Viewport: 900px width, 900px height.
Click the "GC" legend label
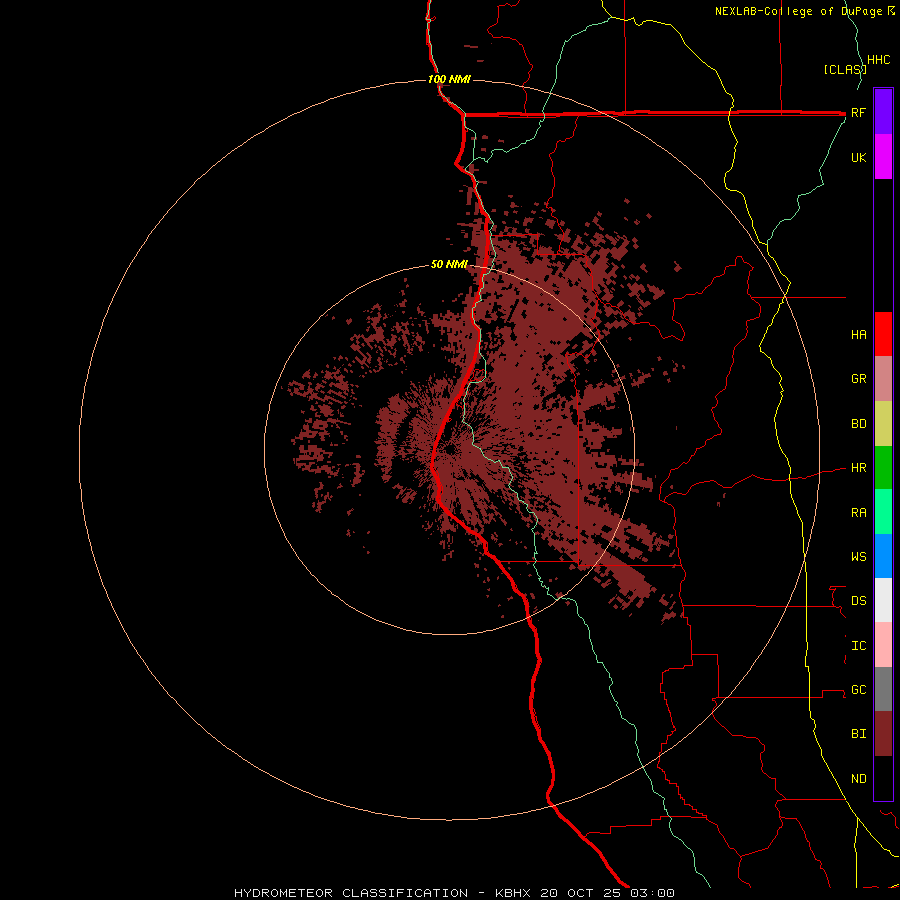pos(858,689)
